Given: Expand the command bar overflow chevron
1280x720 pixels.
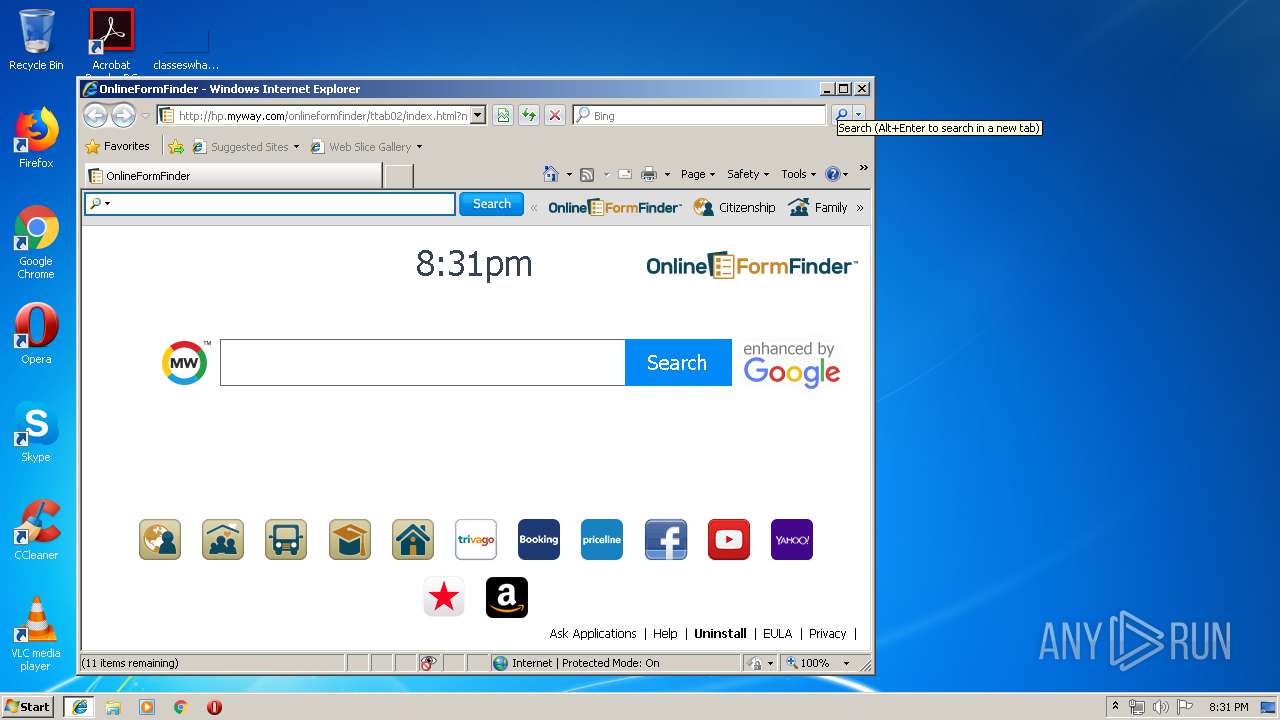Looking at the screenshot, I should 863,168.
